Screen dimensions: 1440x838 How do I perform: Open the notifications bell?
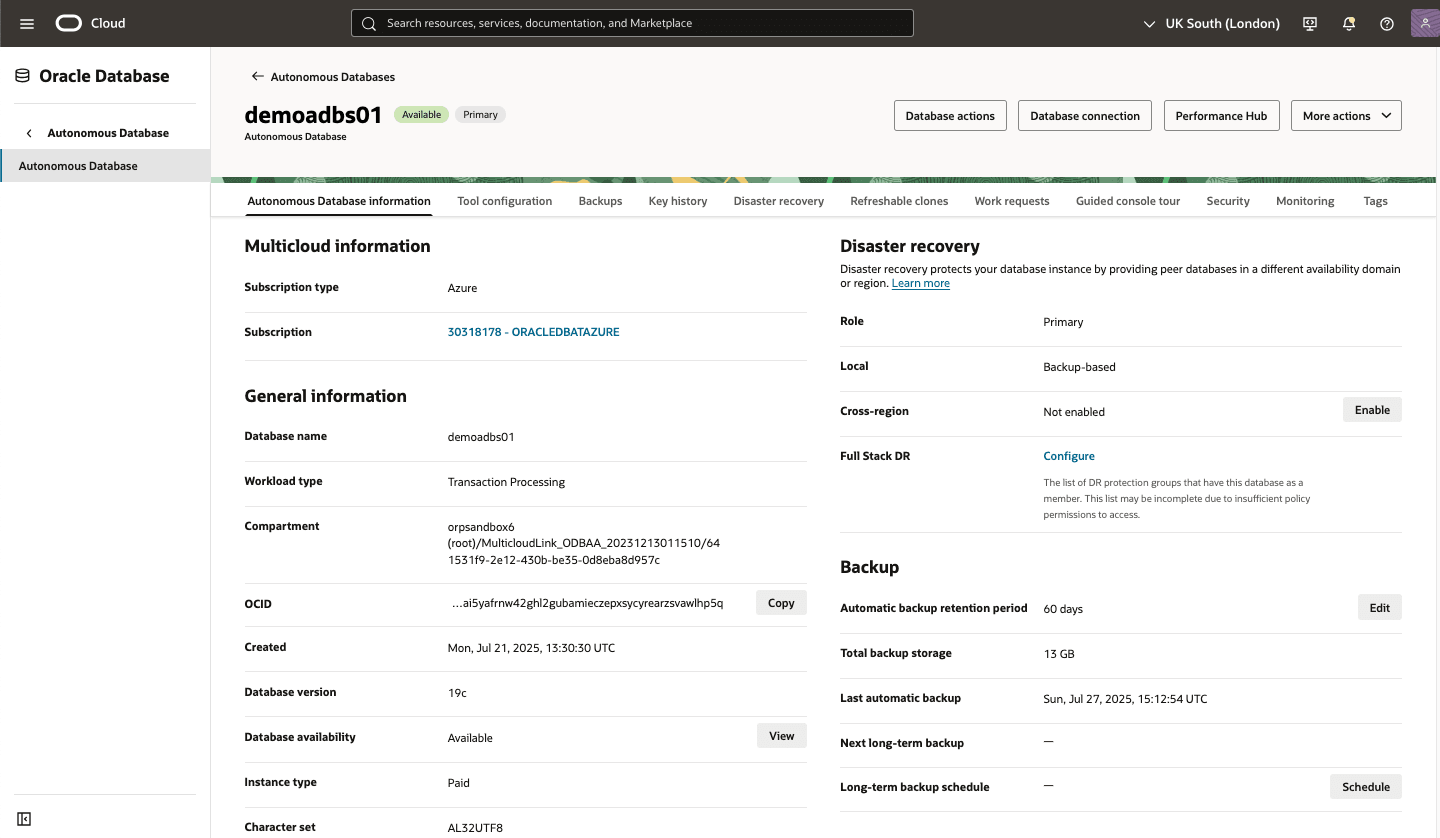pos(1348,23)
